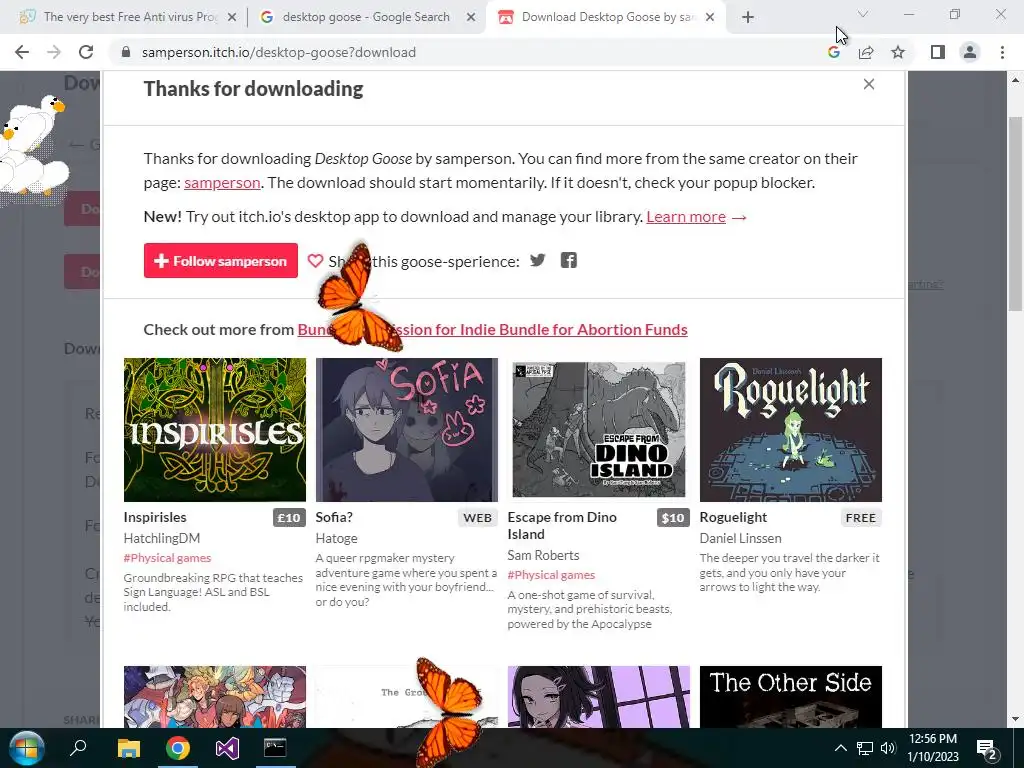1024x768 pixels.
Task: Open the Sofia? game thumbnail
Action: [x=407, y=430]
